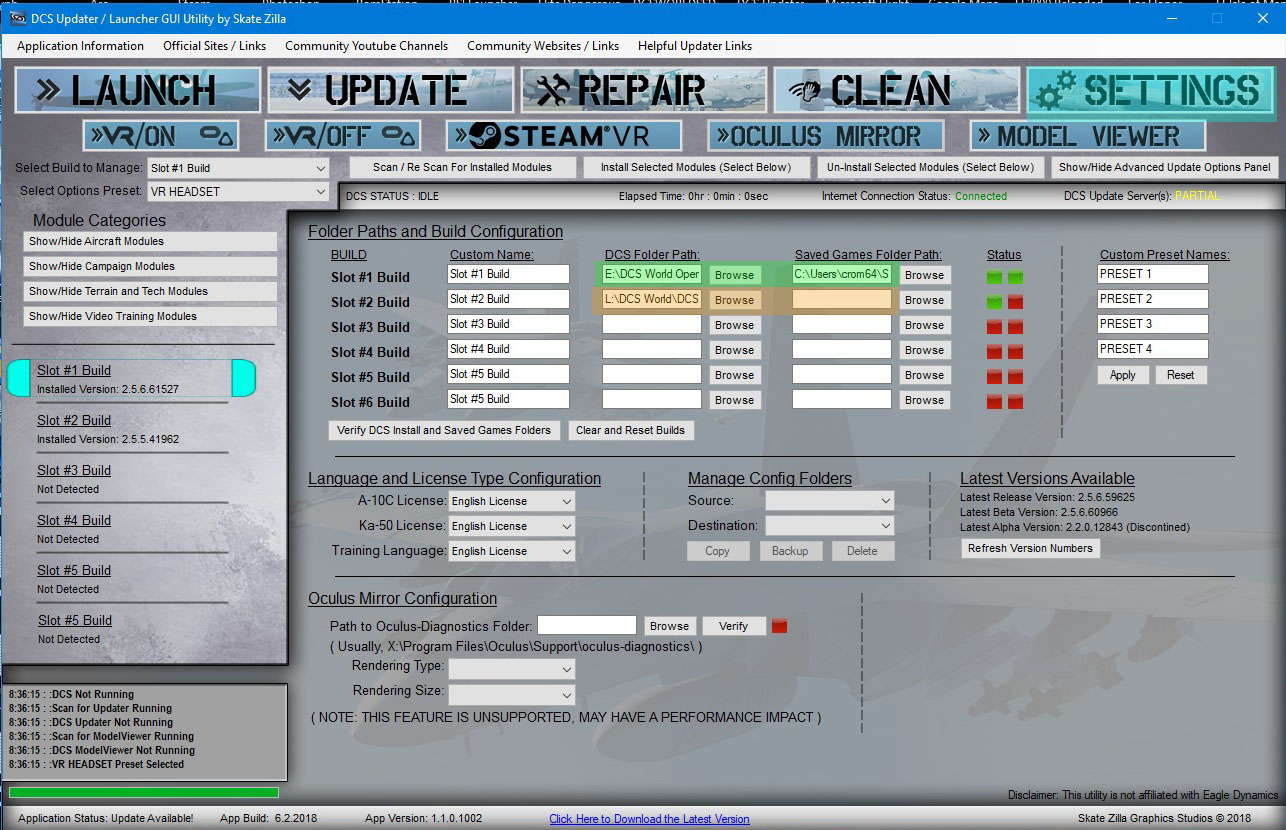Screen dimensions: 1286x830
Task: Click the UPDATE banner button
Action: (x=391, y=90)
